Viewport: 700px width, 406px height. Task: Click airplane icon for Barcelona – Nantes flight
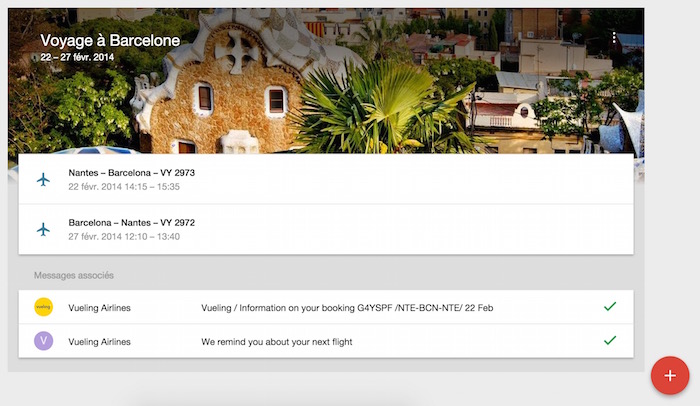coord(43,230)
